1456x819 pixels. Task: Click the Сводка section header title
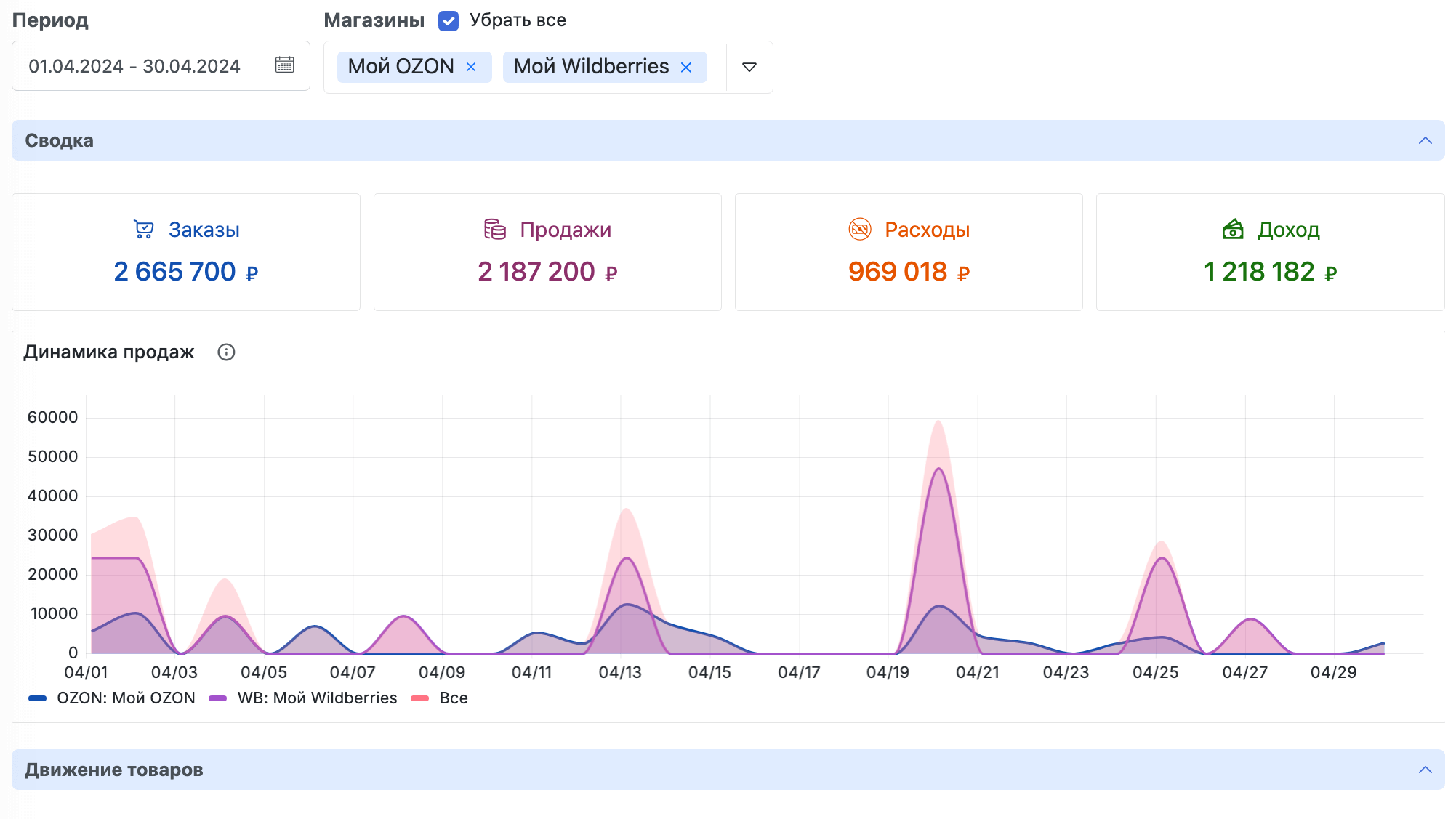60,140
